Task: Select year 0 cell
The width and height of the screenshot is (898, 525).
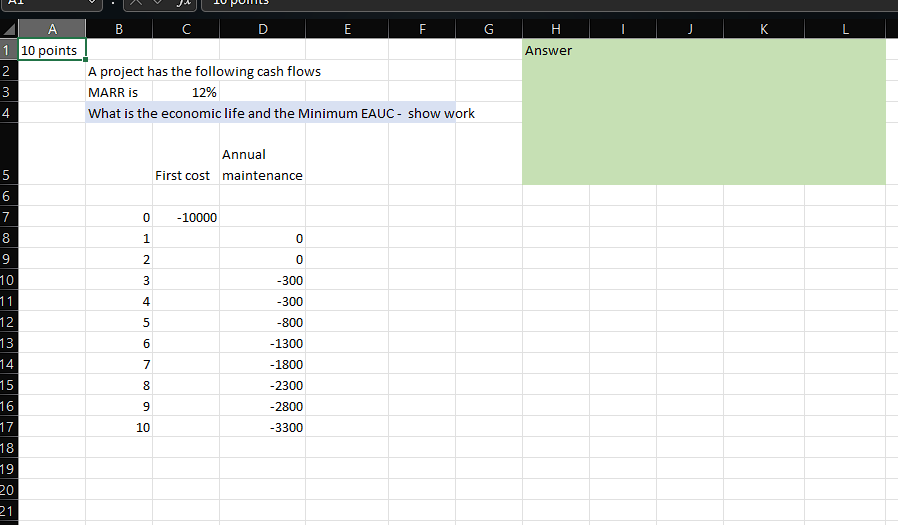Action: (119, 217)
